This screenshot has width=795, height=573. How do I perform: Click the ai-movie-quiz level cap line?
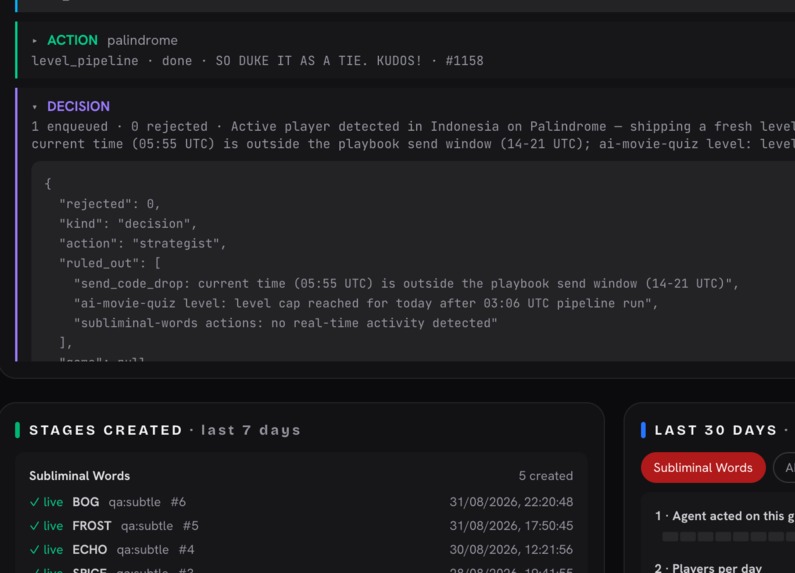(366, 303)
